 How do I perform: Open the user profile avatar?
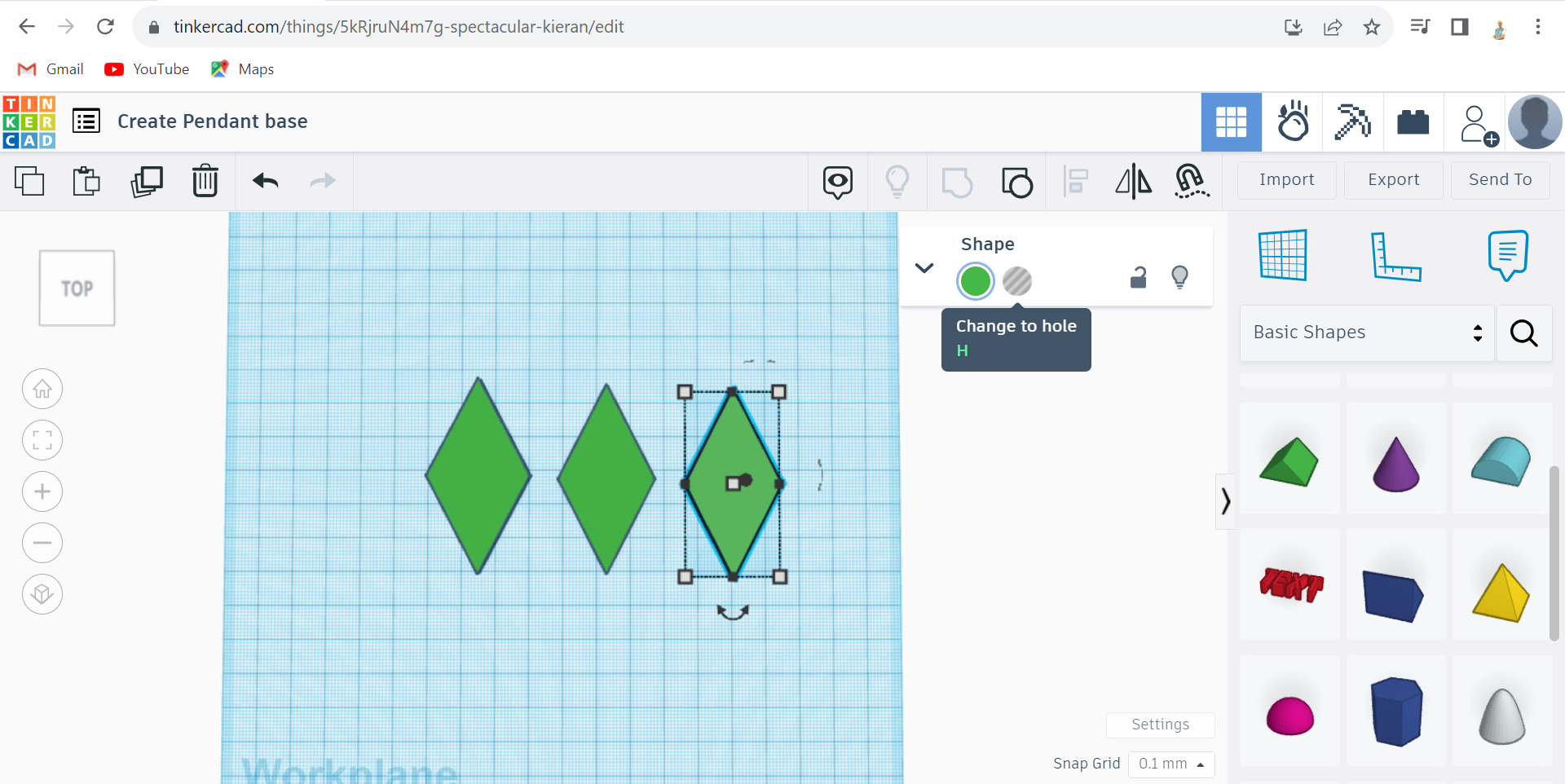1535,122
